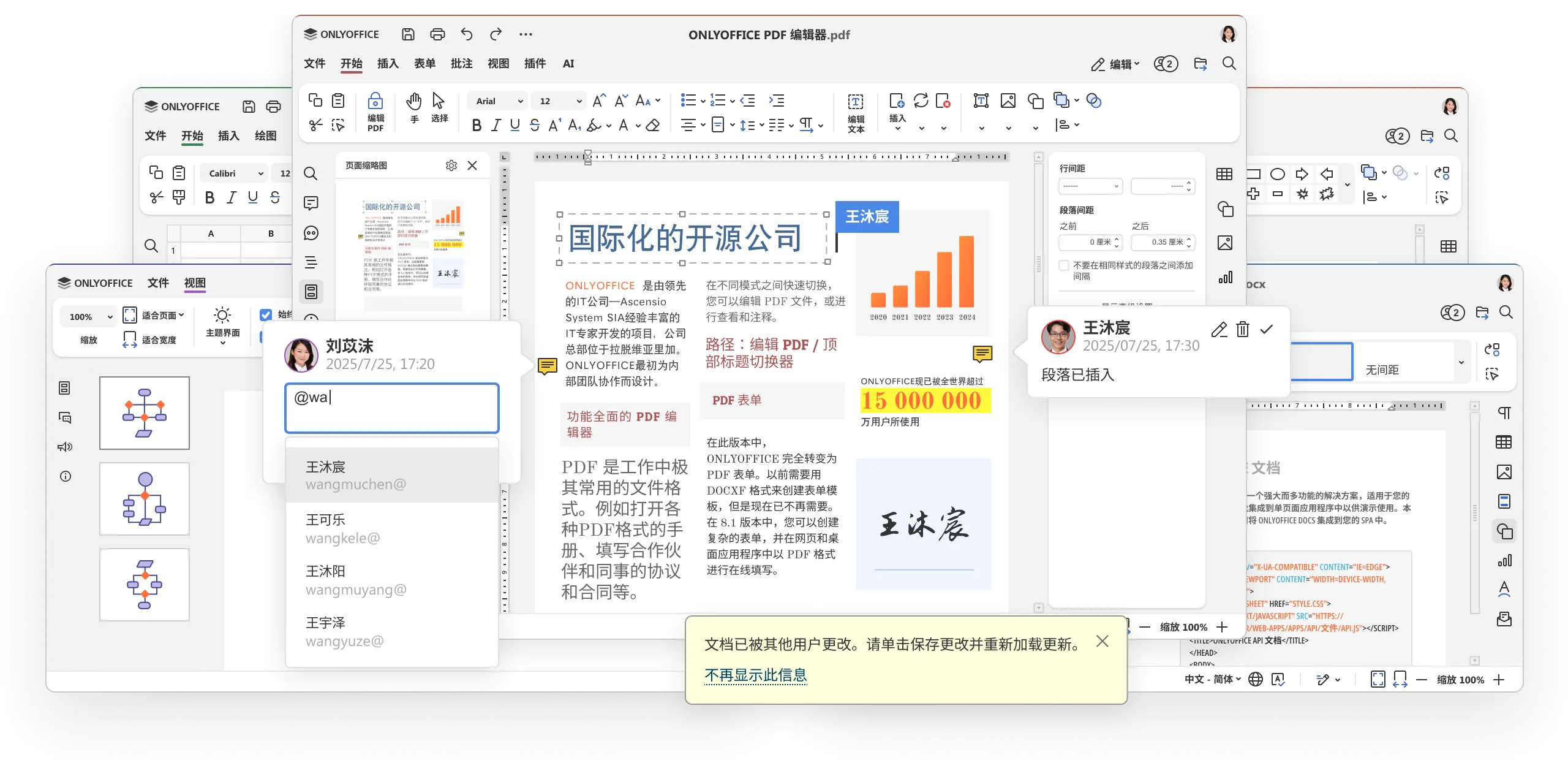
Task: Increase 之后 paragraph spacing stepper
Action: click(1188, 239)
